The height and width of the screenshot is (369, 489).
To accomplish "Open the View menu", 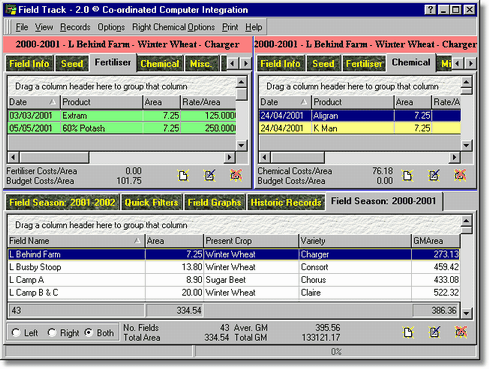I will coord(44,27).
